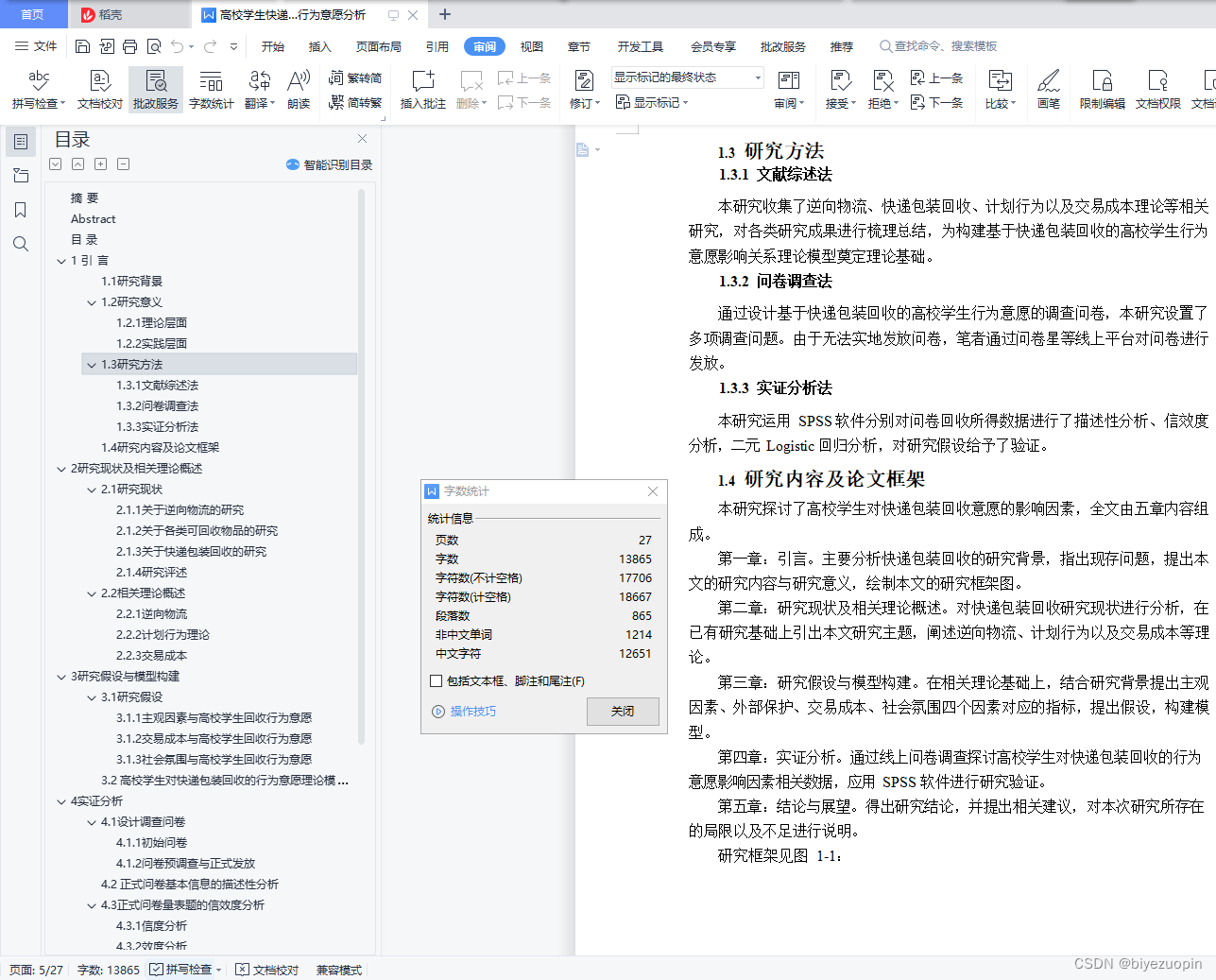
Task: Click the save icon in quick toolbar
Action: pyautogui.click(x=82, y=46)
